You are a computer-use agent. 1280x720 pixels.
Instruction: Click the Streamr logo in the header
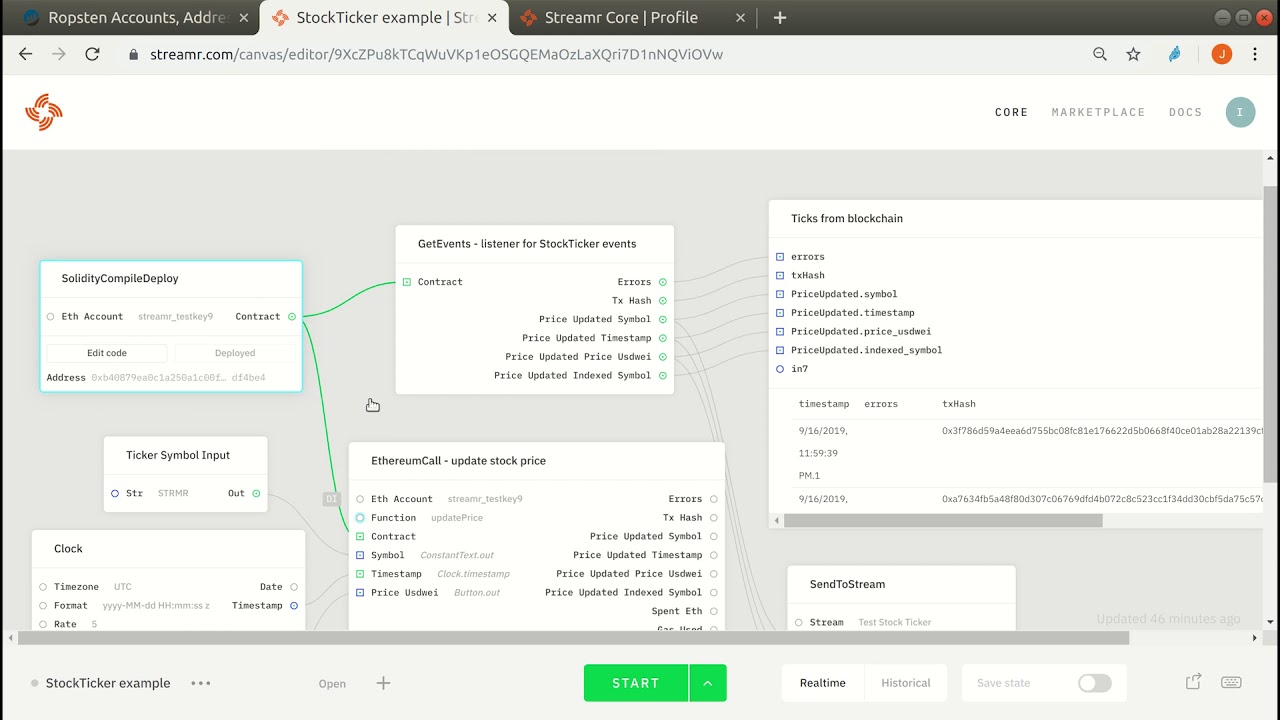44,112
